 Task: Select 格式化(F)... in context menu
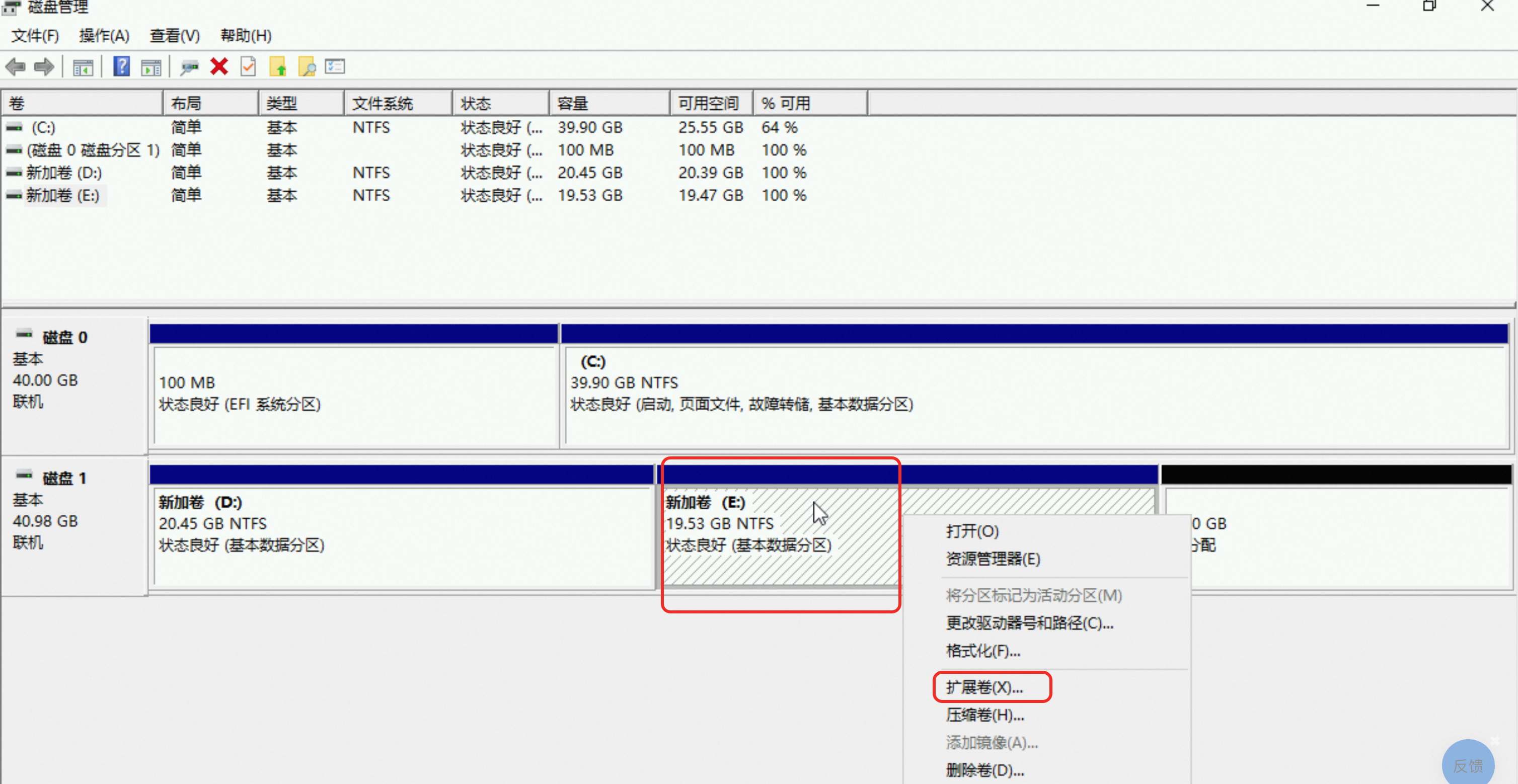coord(983,651)
